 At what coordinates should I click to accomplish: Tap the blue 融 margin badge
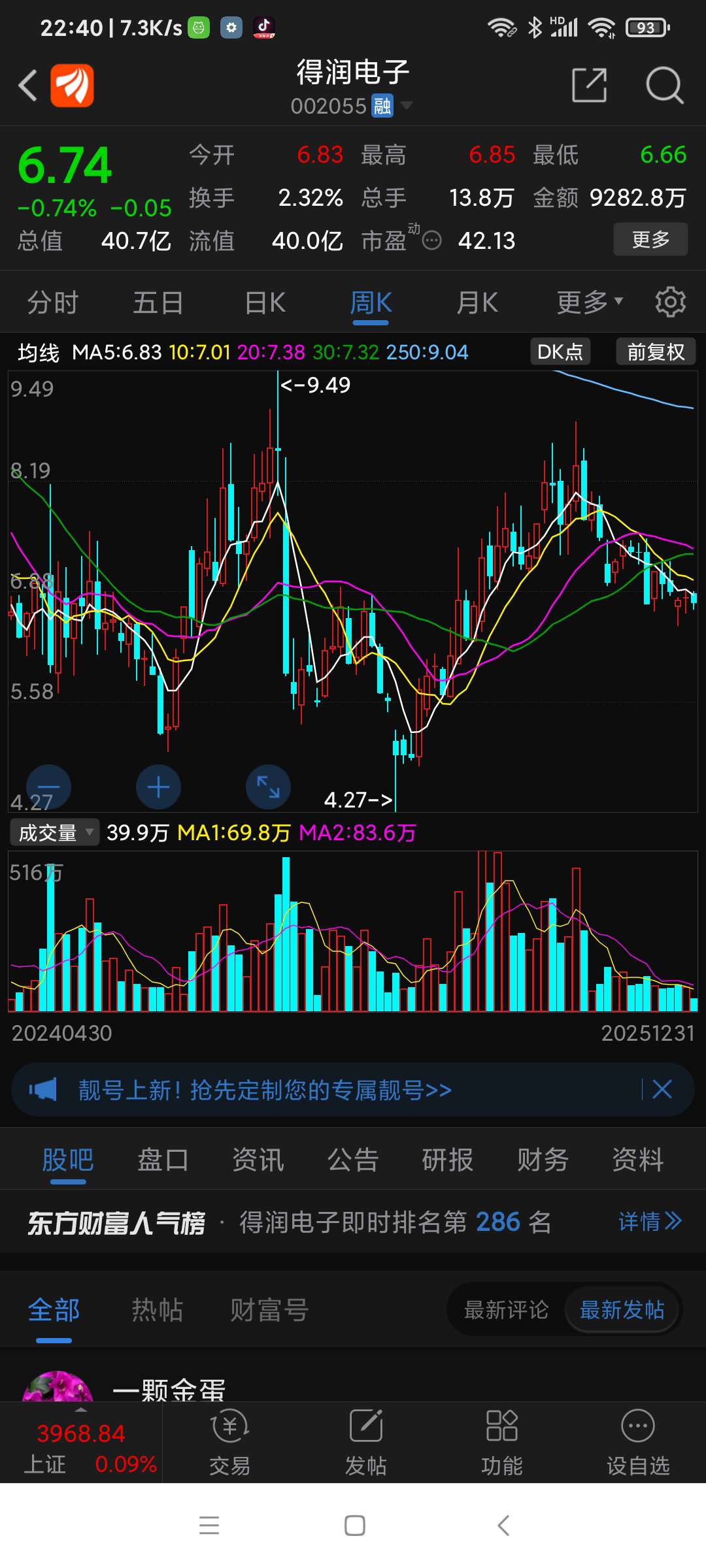tap(382, 105)
